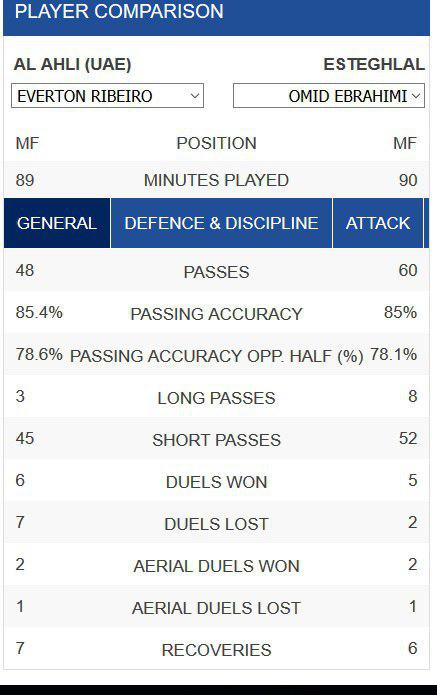Select the General tab
The height and width of the screenshot is (695, 437).
(57, 223)
